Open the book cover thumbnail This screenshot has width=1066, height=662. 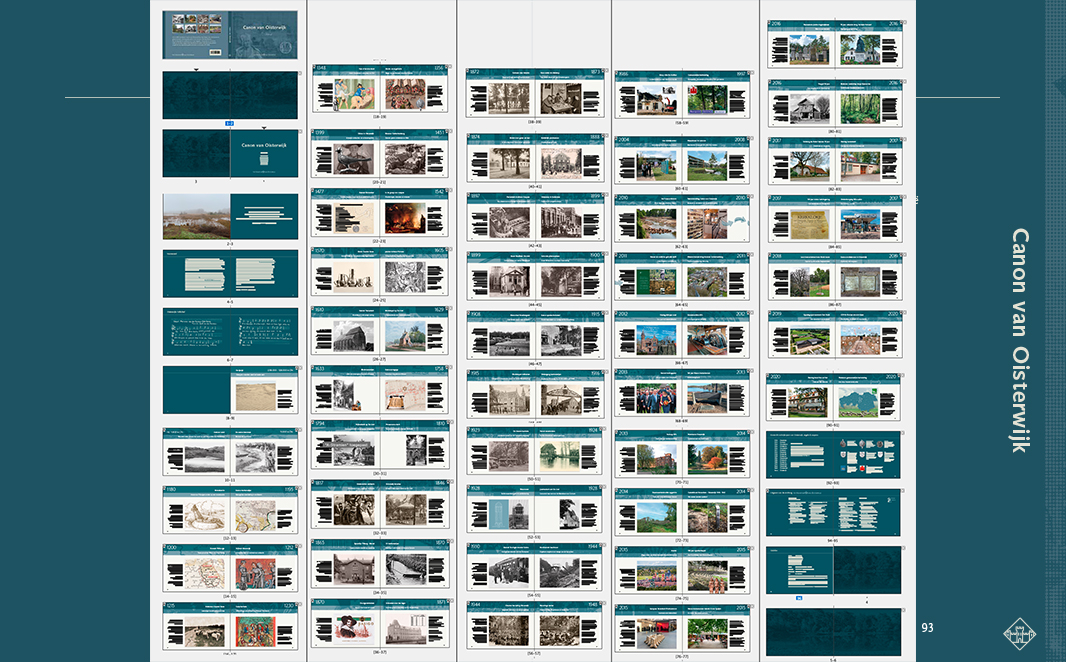pos(230,35)
